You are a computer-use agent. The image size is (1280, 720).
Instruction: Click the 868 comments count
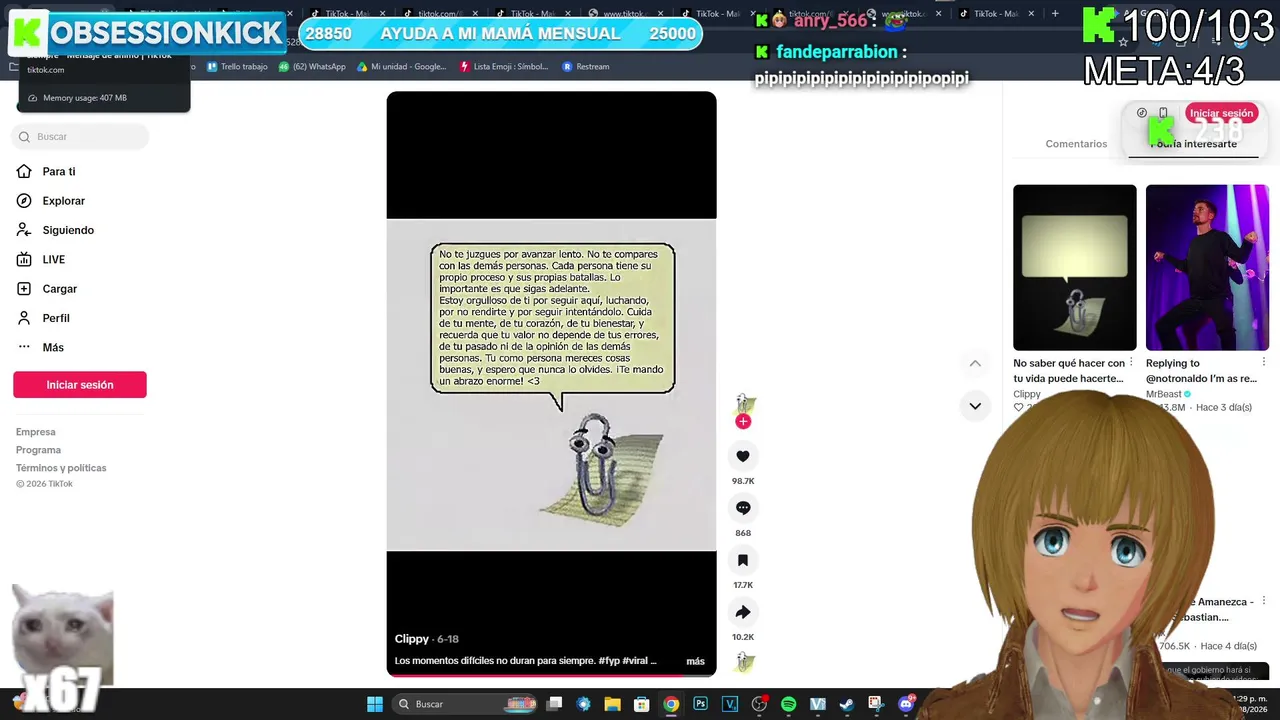743,533
